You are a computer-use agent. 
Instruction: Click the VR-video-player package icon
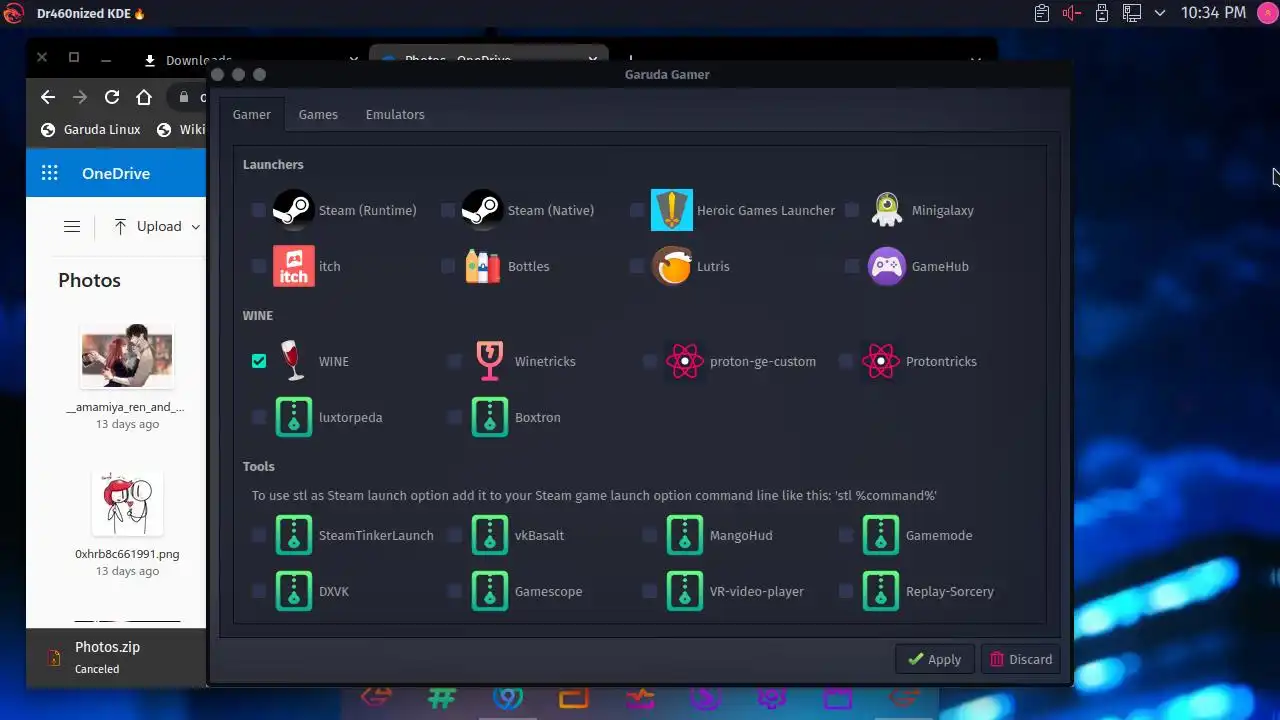[685, 591]
